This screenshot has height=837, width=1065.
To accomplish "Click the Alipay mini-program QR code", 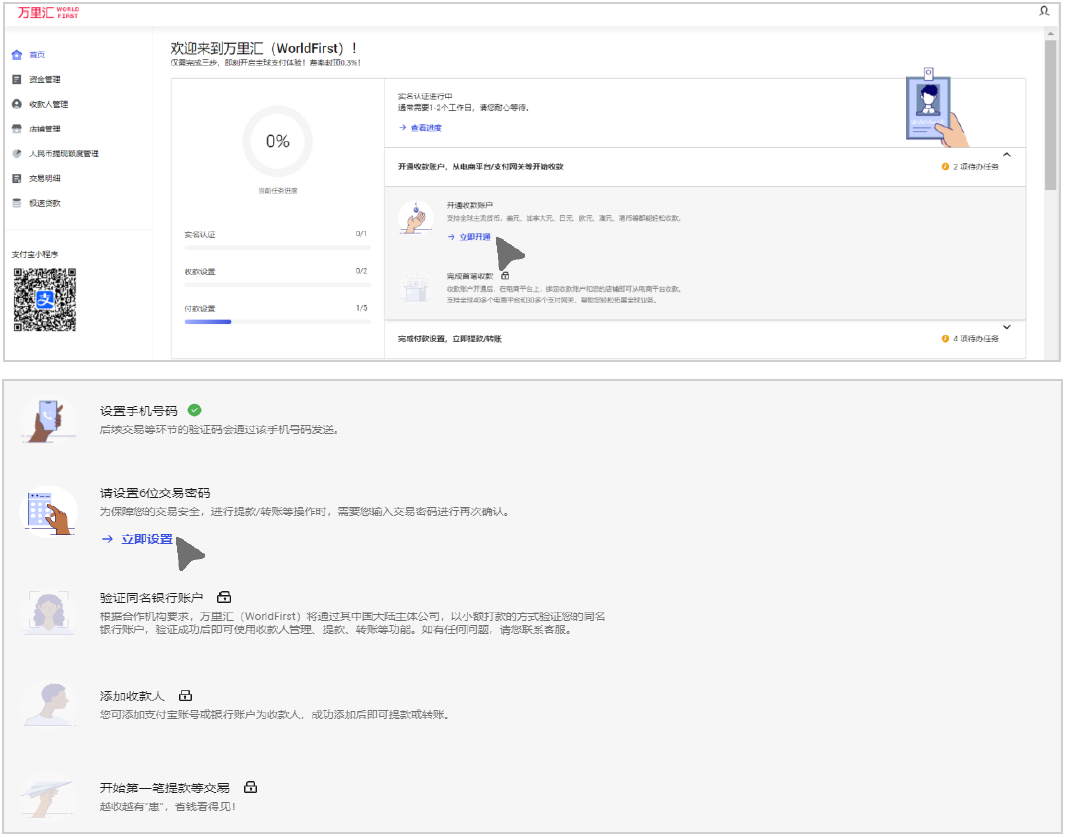I will 45,300.
